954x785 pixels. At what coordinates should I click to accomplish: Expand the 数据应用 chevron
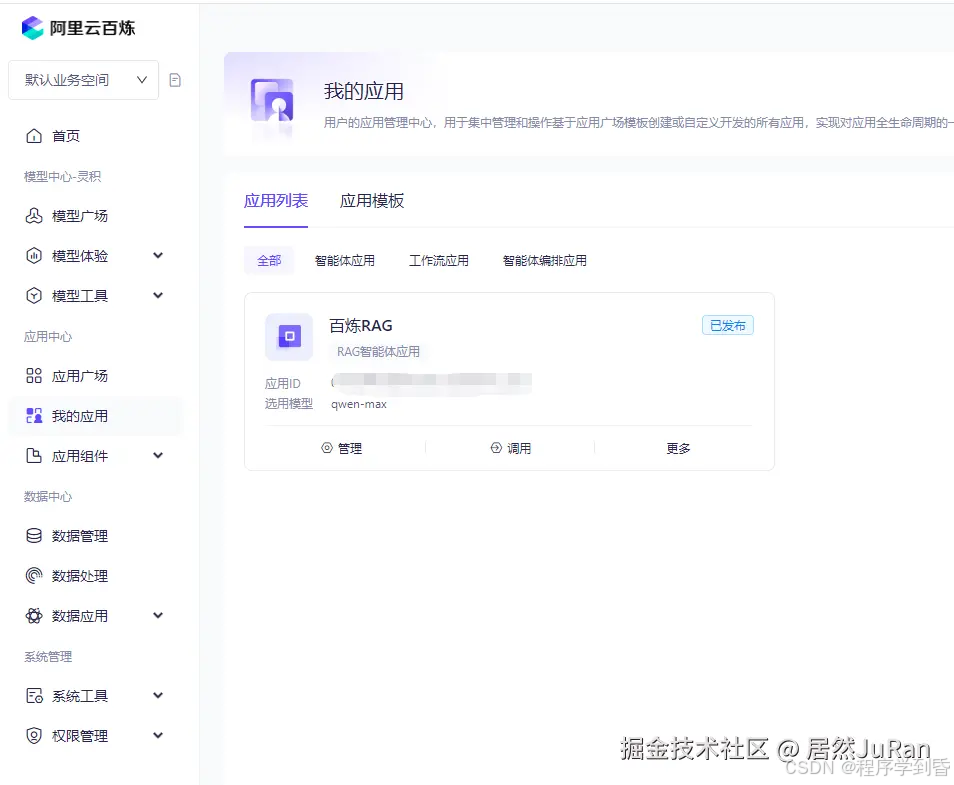tap(158, 616)
